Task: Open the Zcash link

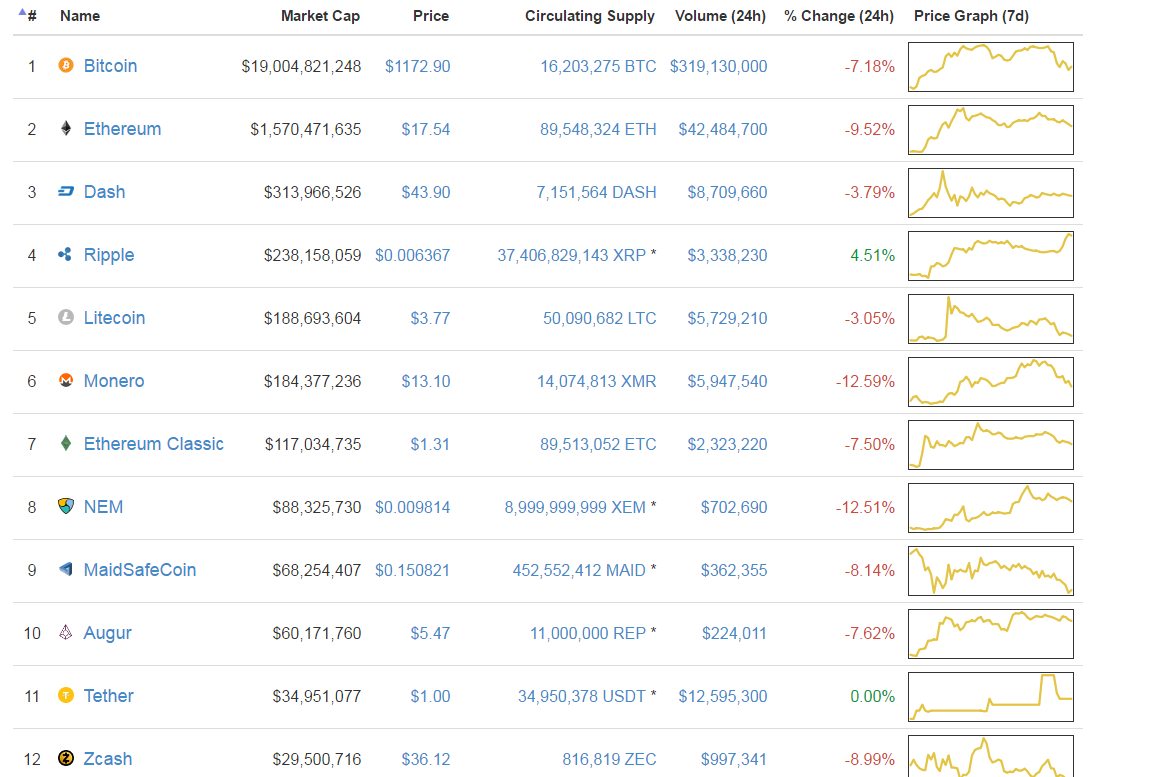Action: (x=108, y=759)
